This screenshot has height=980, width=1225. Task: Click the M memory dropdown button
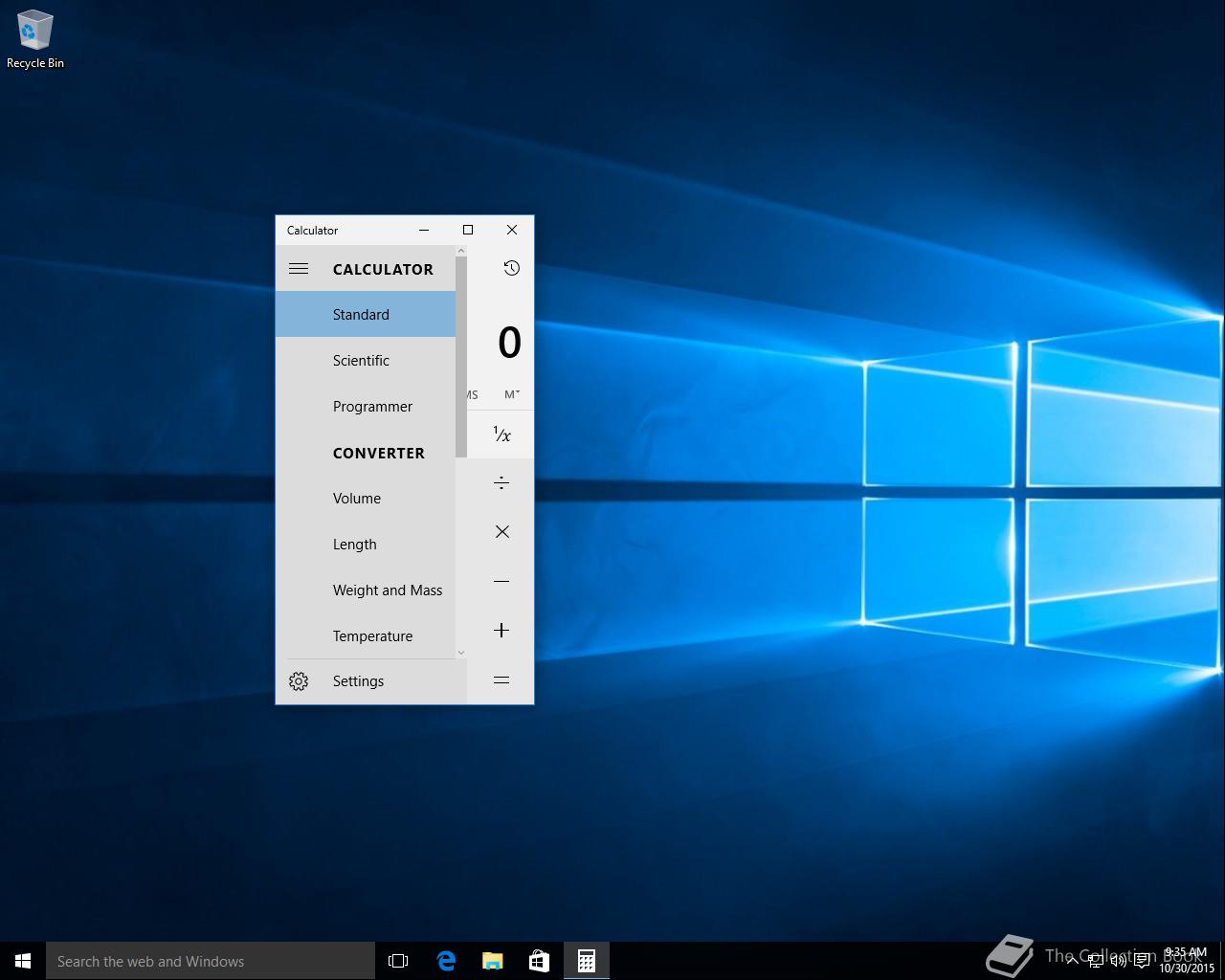point(512,394)
